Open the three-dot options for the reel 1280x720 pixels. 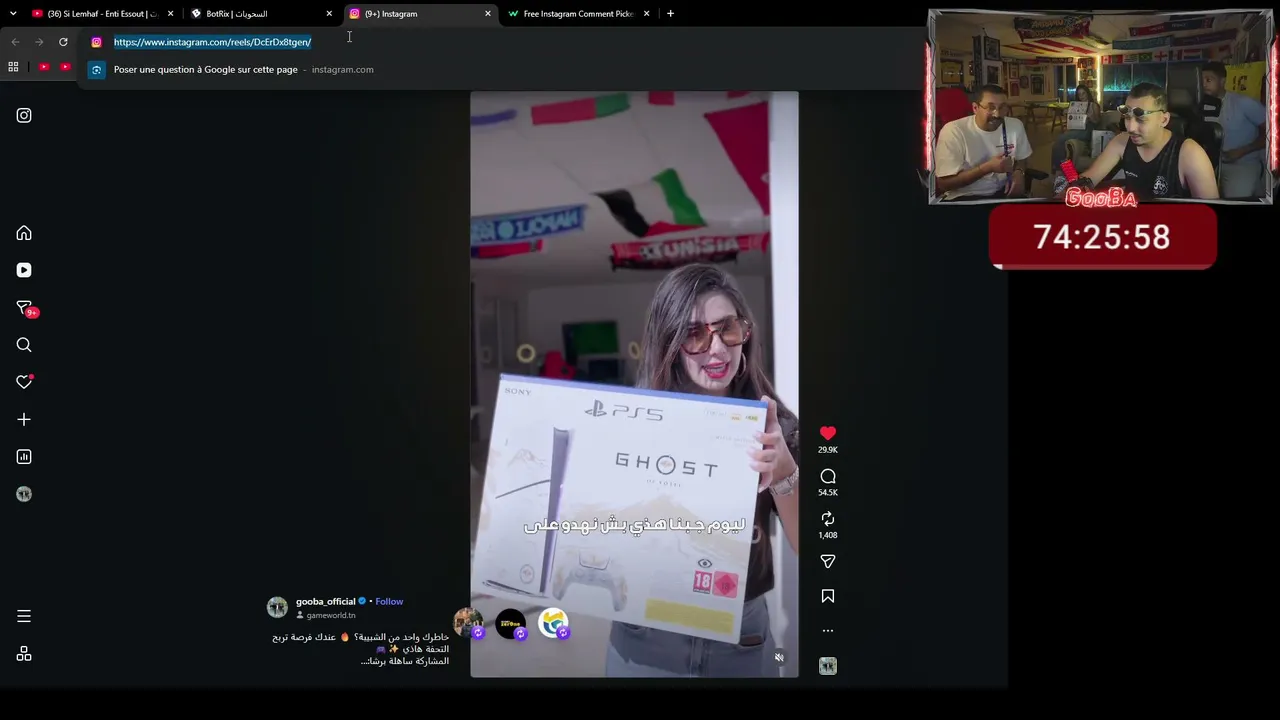point(828,631)
